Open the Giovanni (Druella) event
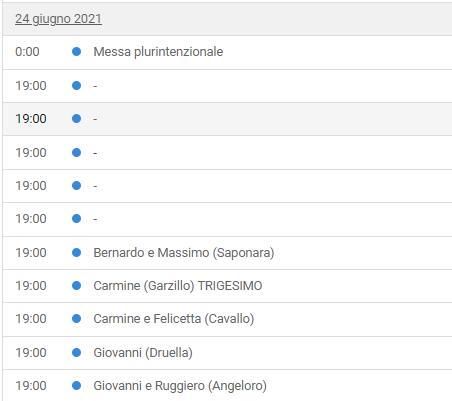452x401 pixels. click(x=143, y=352)
